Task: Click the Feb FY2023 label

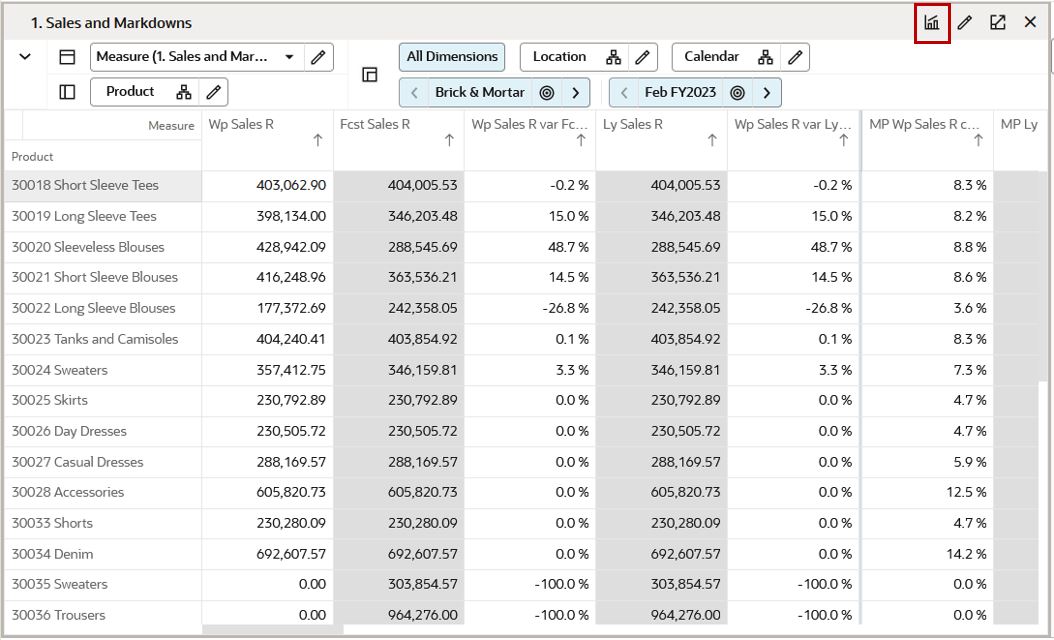Action: [680, 92]
